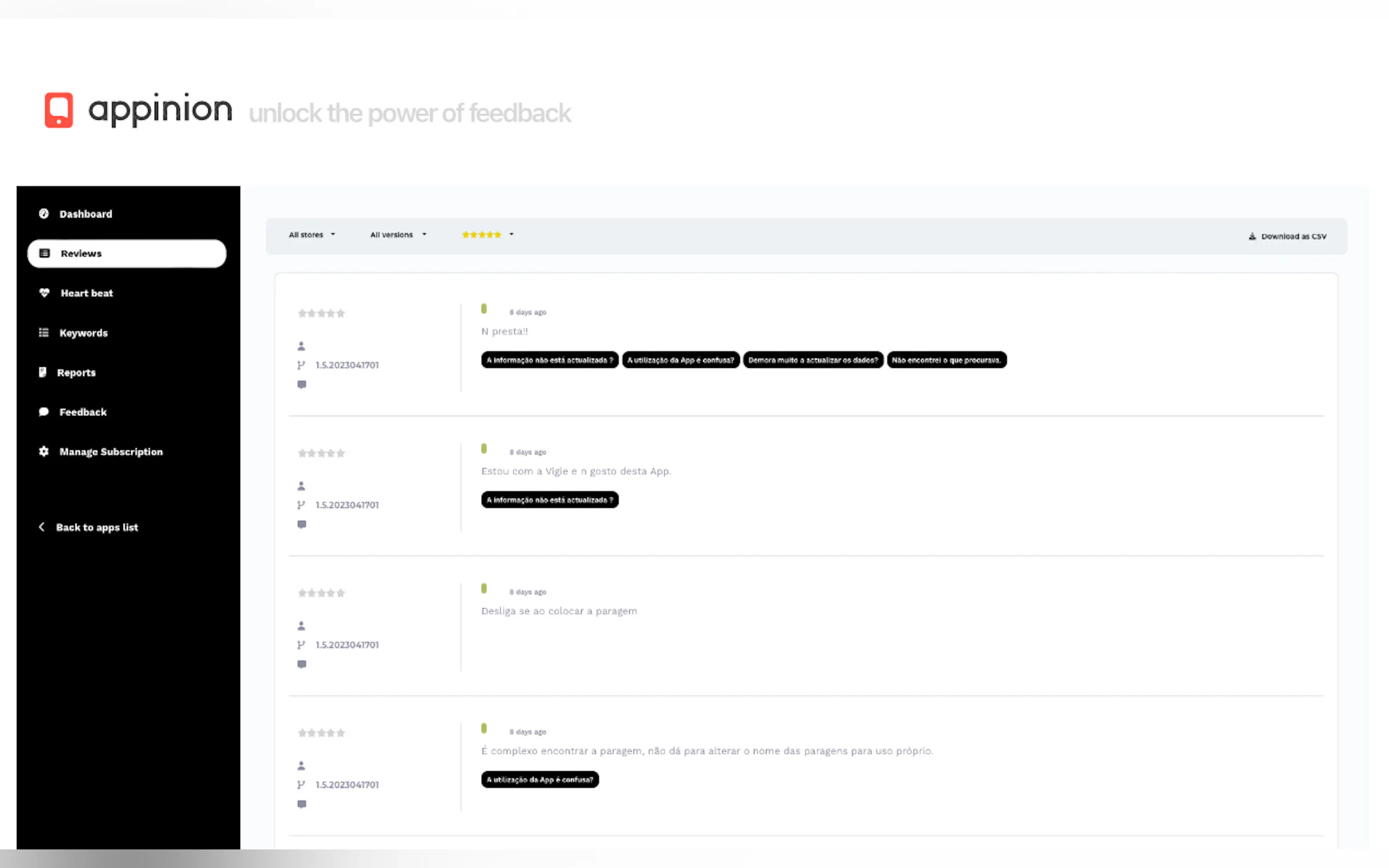Click the Download as CSV icon

coord(1252,237)
